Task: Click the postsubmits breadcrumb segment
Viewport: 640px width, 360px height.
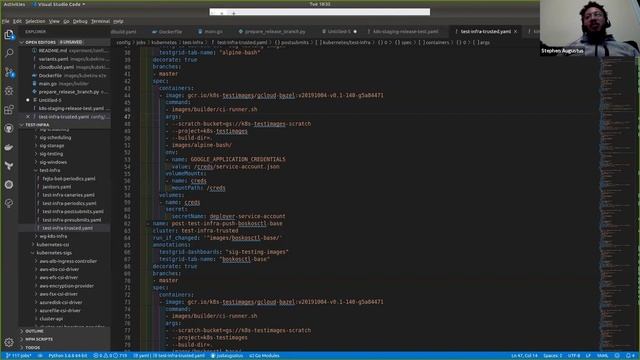Action: pyautogui.click(x=292, y=42)
